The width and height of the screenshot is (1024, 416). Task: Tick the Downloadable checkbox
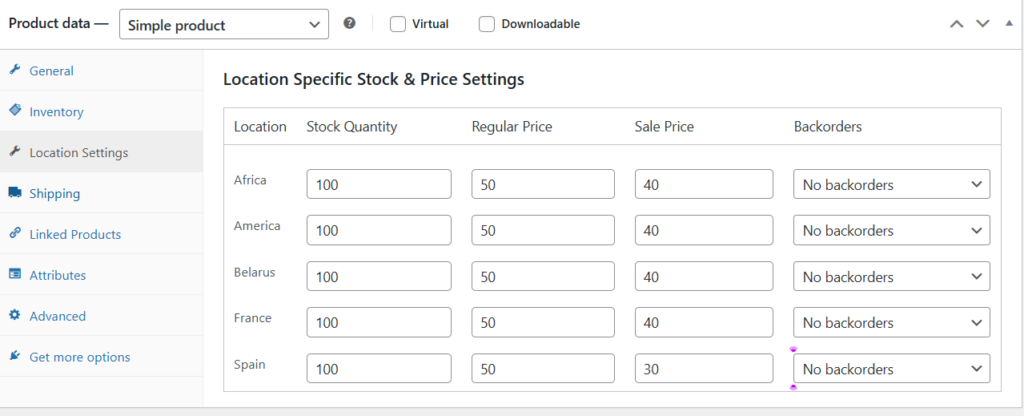(487, 24)
